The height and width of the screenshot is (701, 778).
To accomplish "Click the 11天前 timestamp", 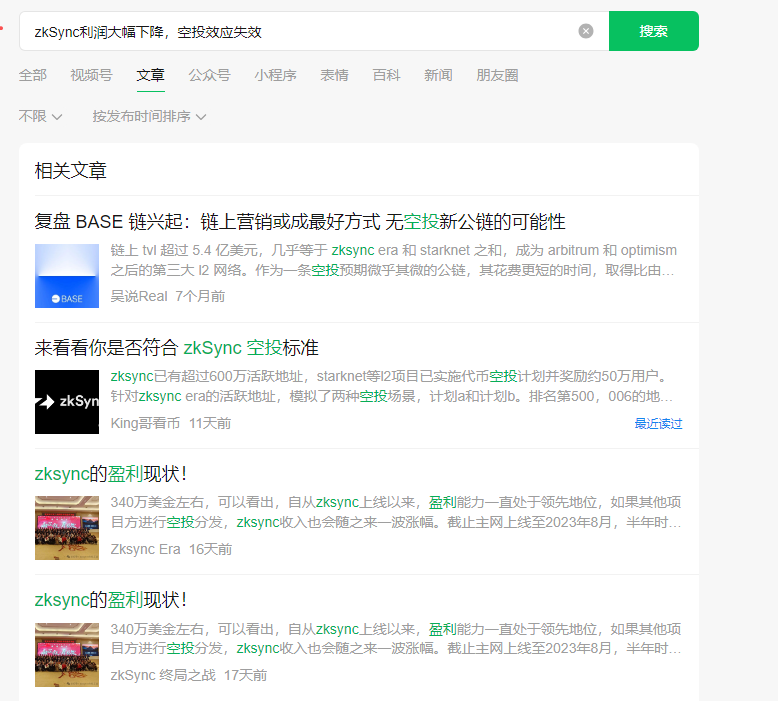I will click(x=210, y=423).
